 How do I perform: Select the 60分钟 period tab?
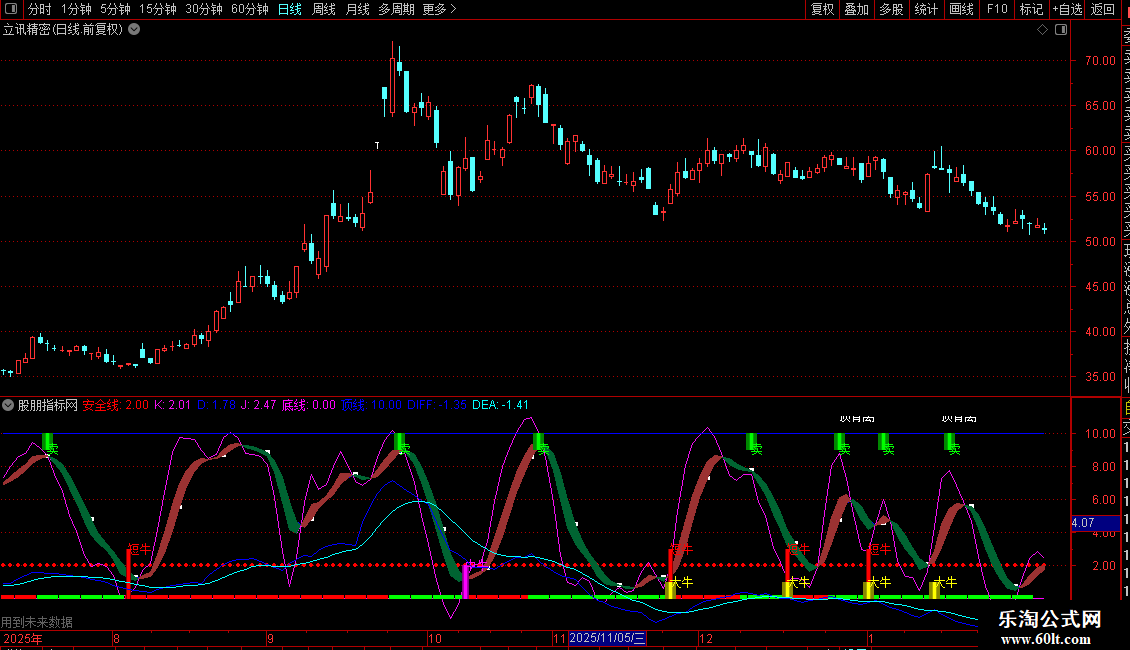[x=249, y=9]
